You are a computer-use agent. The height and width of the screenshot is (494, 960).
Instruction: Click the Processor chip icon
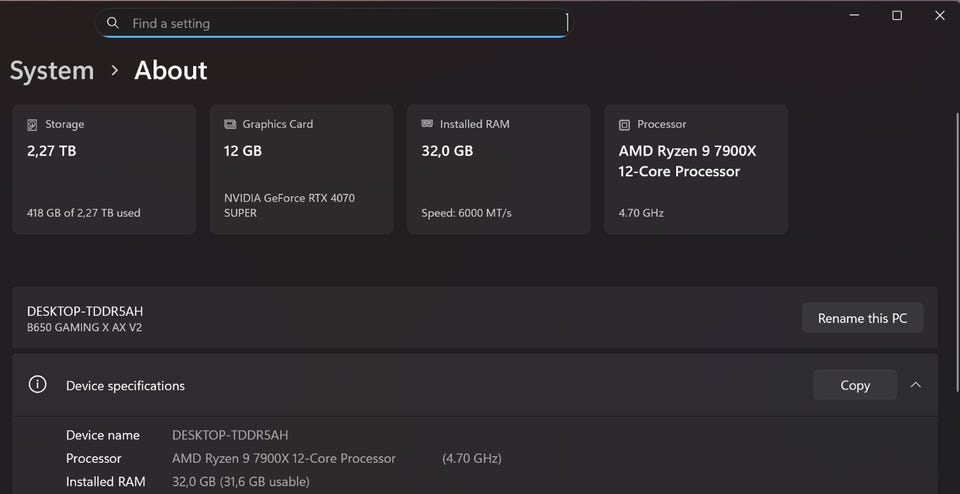[x=624, y=125]
